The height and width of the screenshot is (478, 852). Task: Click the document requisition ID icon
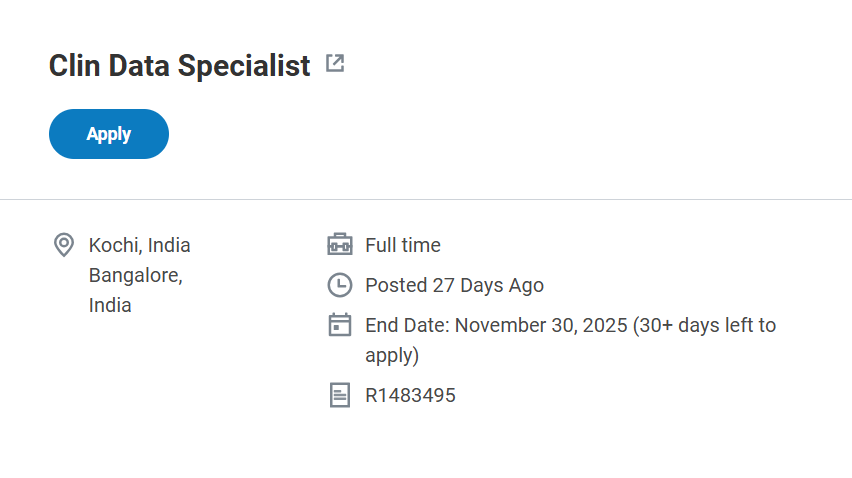point(340,395)
